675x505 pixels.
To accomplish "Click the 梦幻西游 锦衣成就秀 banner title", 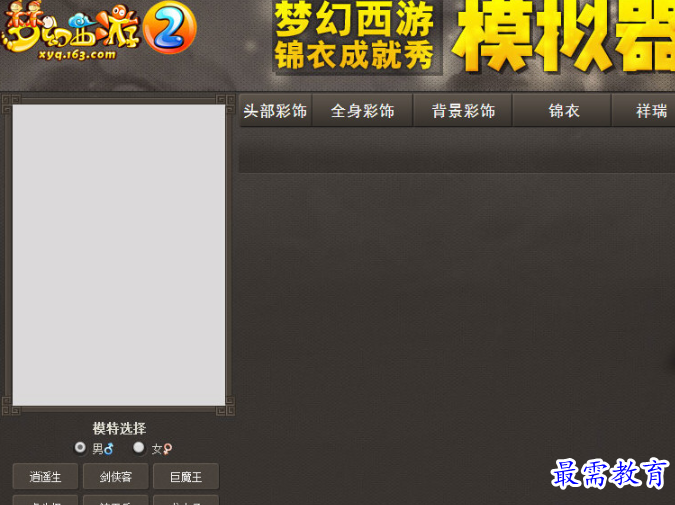I will [x=354, y=37].
